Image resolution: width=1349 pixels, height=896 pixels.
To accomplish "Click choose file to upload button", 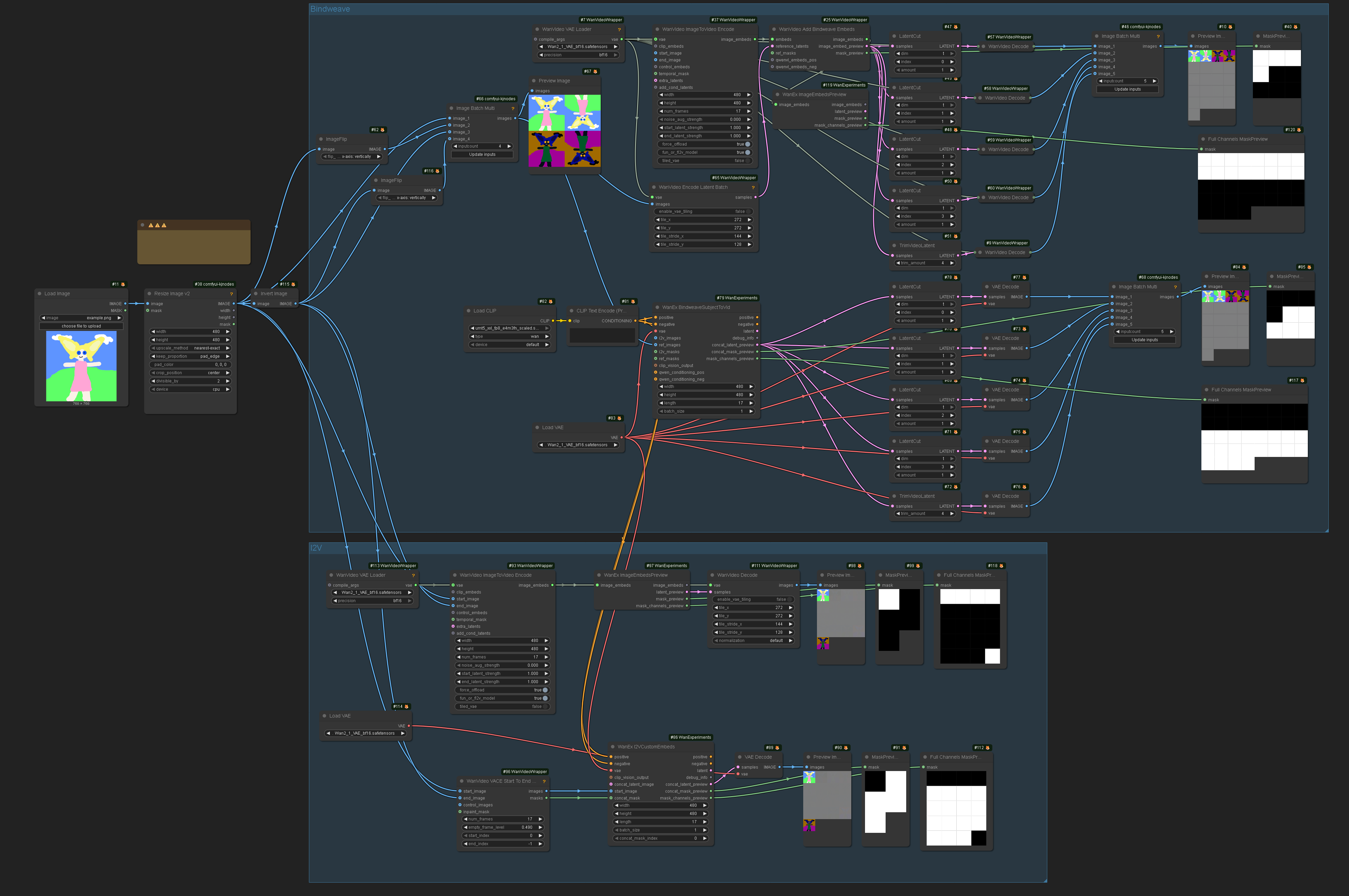I will (x=81, y=326).
